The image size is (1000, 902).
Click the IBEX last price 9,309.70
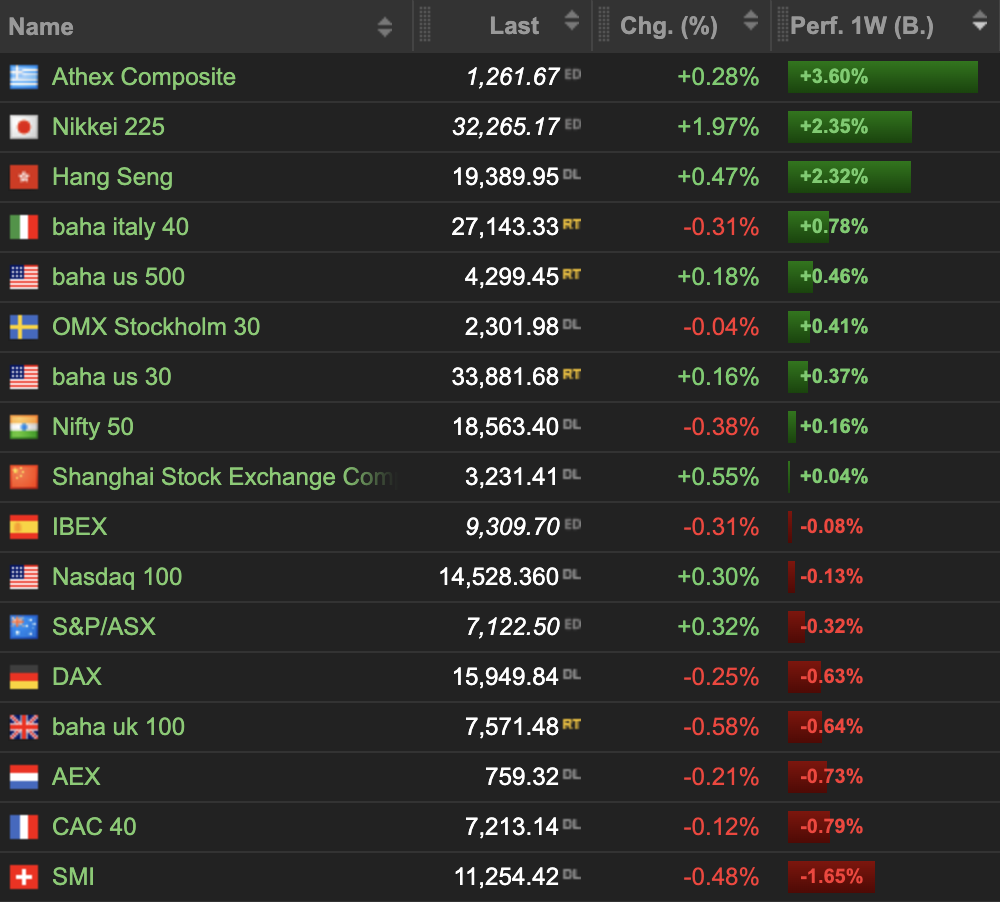click(513, 527)
